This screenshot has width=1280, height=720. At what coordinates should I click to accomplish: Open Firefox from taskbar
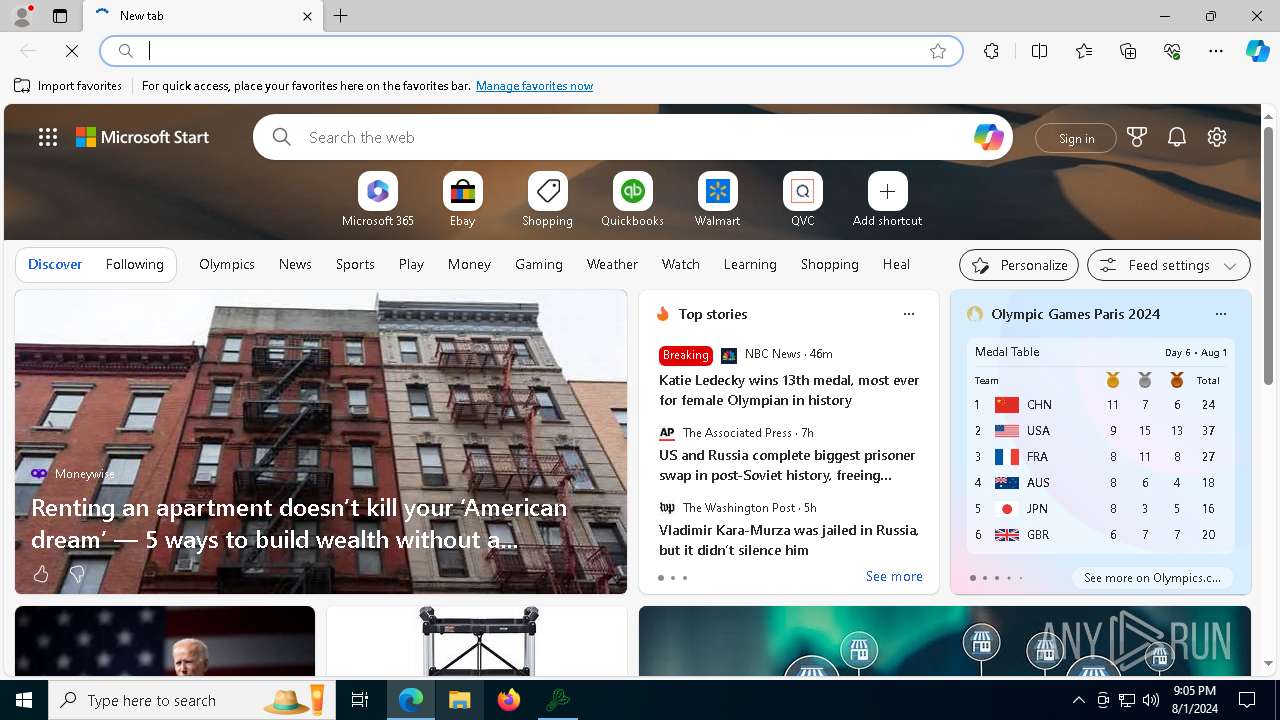click(509, 700)
